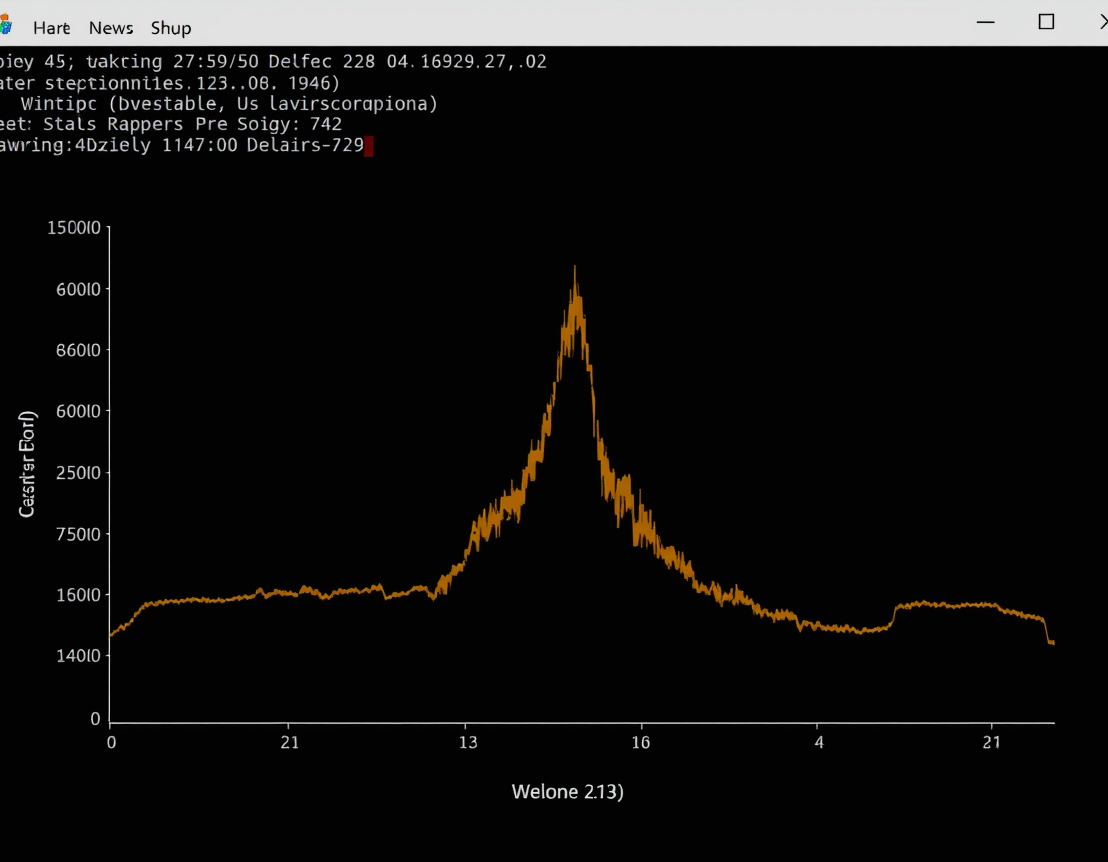This screenshot has width=1108, height=862.
Task: Select the y-axis tick label '75010'
Action: (78, 534)
